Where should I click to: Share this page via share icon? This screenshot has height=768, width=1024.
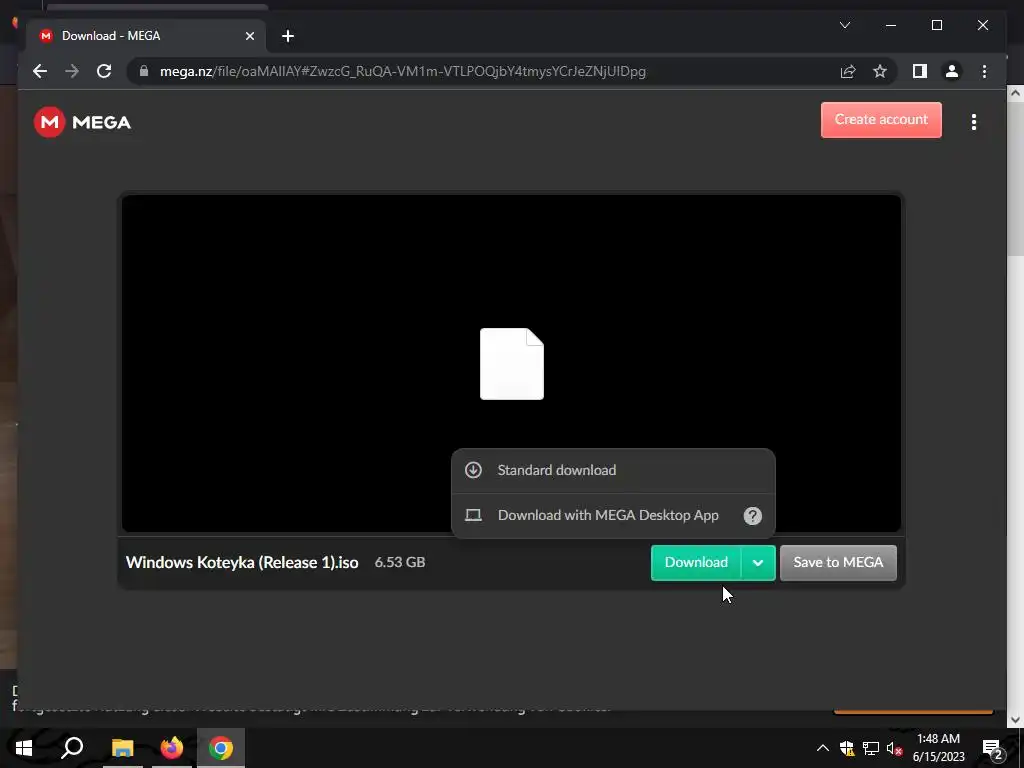tap(848, 71)
